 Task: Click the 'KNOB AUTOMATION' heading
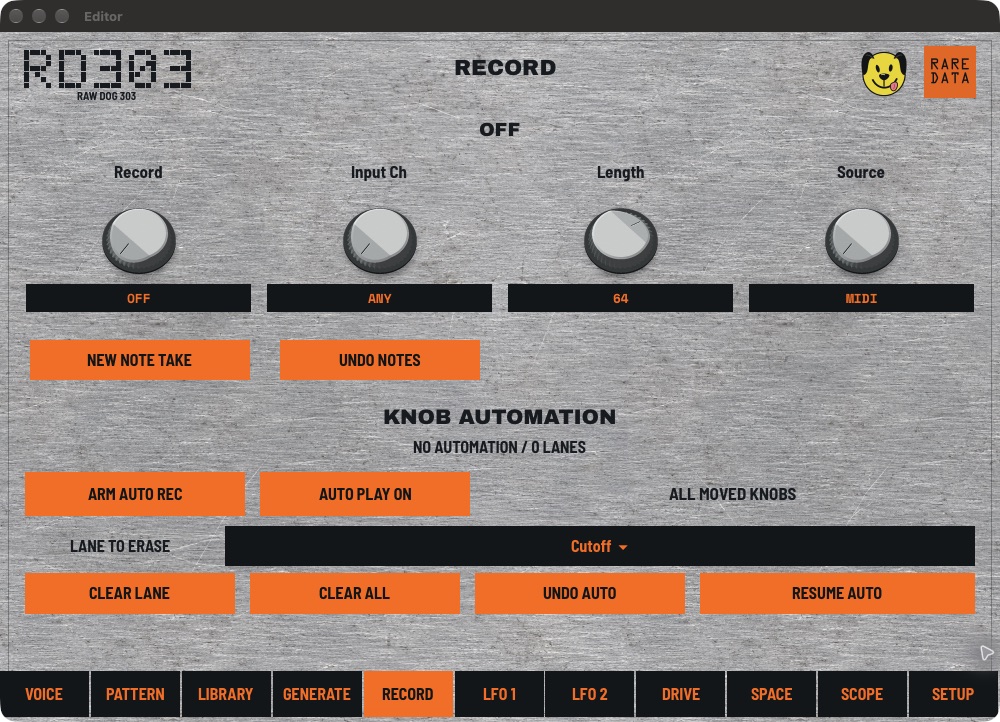(x=499, y=416)
